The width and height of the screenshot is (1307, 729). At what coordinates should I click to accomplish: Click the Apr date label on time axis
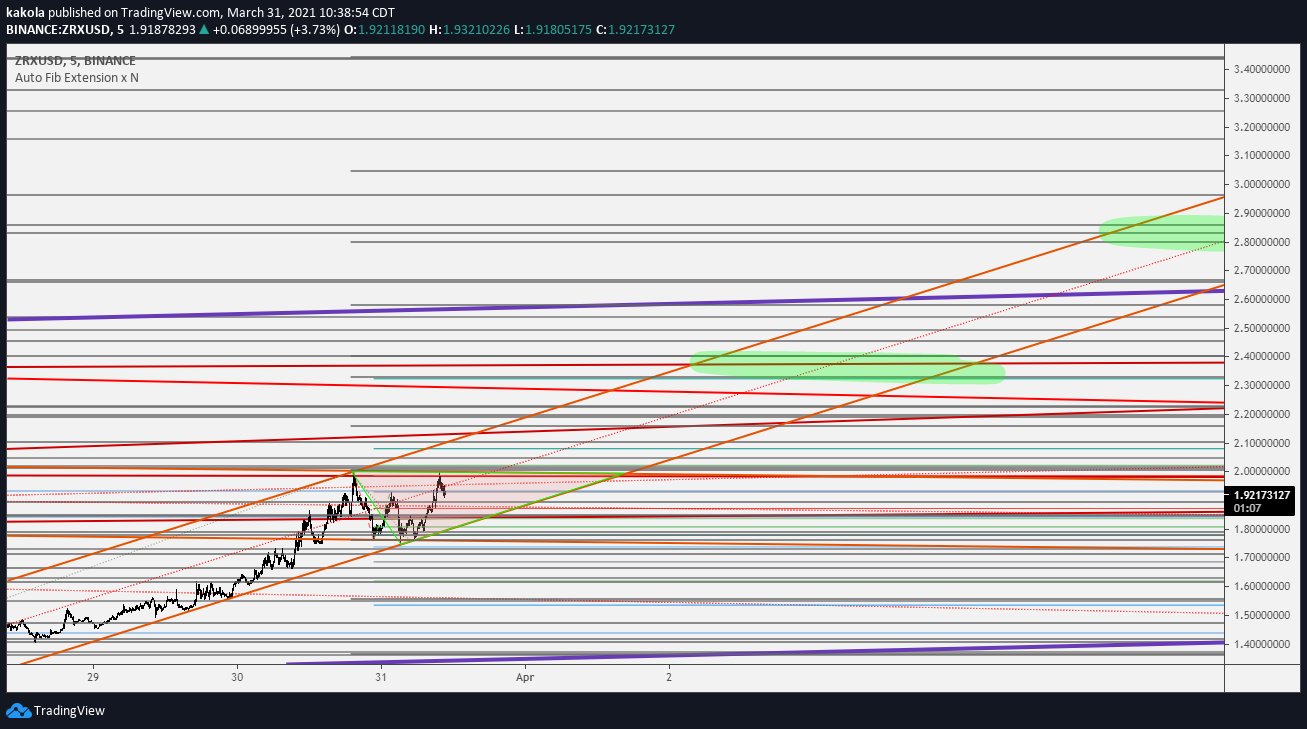click(x=525, y=677)
